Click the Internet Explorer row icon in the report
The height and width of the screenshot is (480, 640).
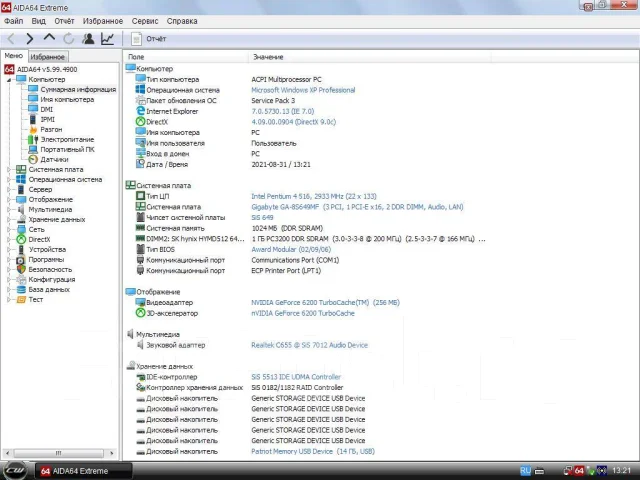[x=140, y=111]
